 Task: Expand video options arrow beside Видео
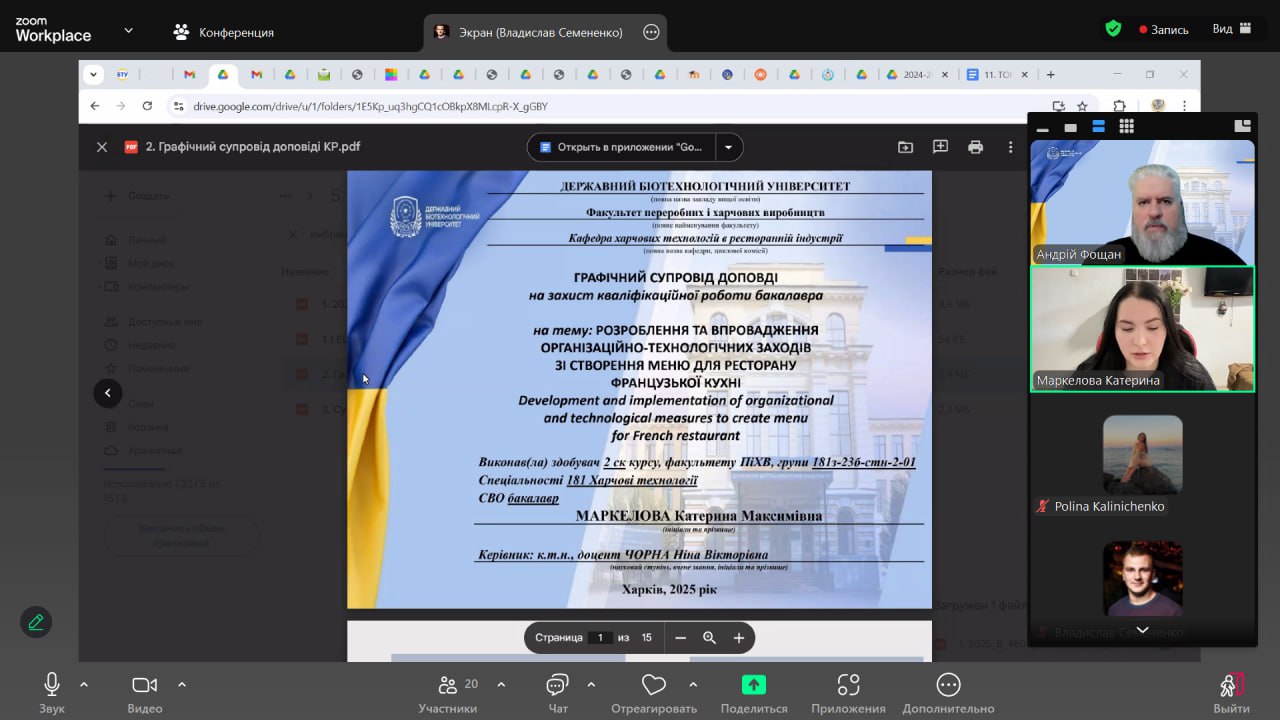182,685
